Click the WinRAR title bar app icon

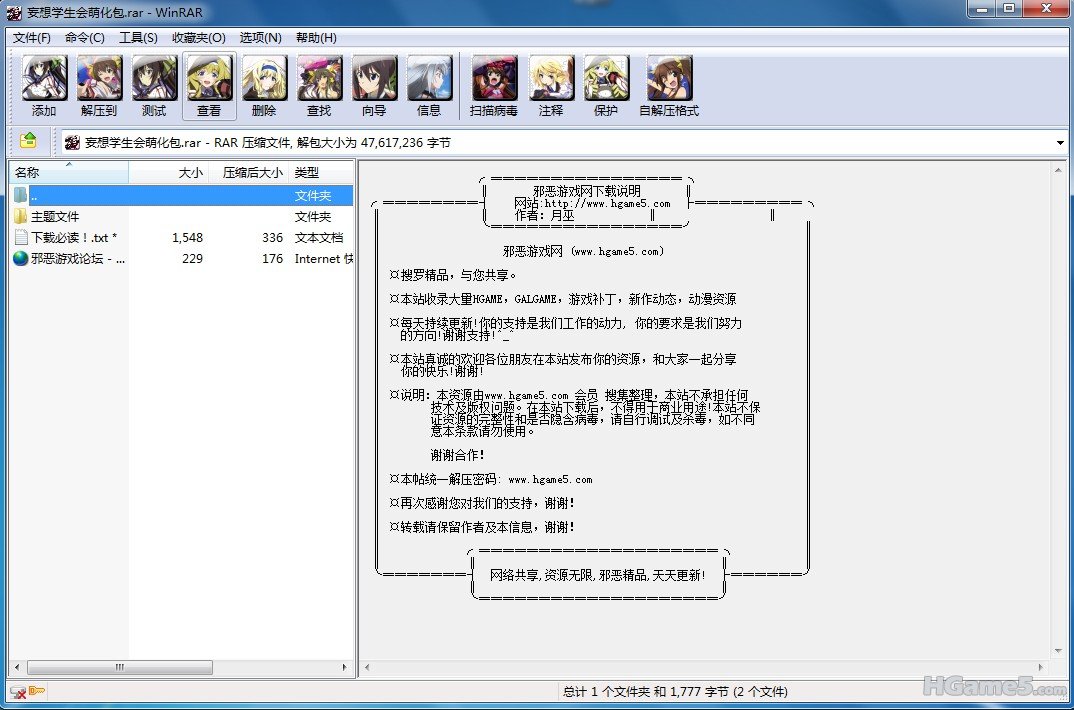pos(14,12)
